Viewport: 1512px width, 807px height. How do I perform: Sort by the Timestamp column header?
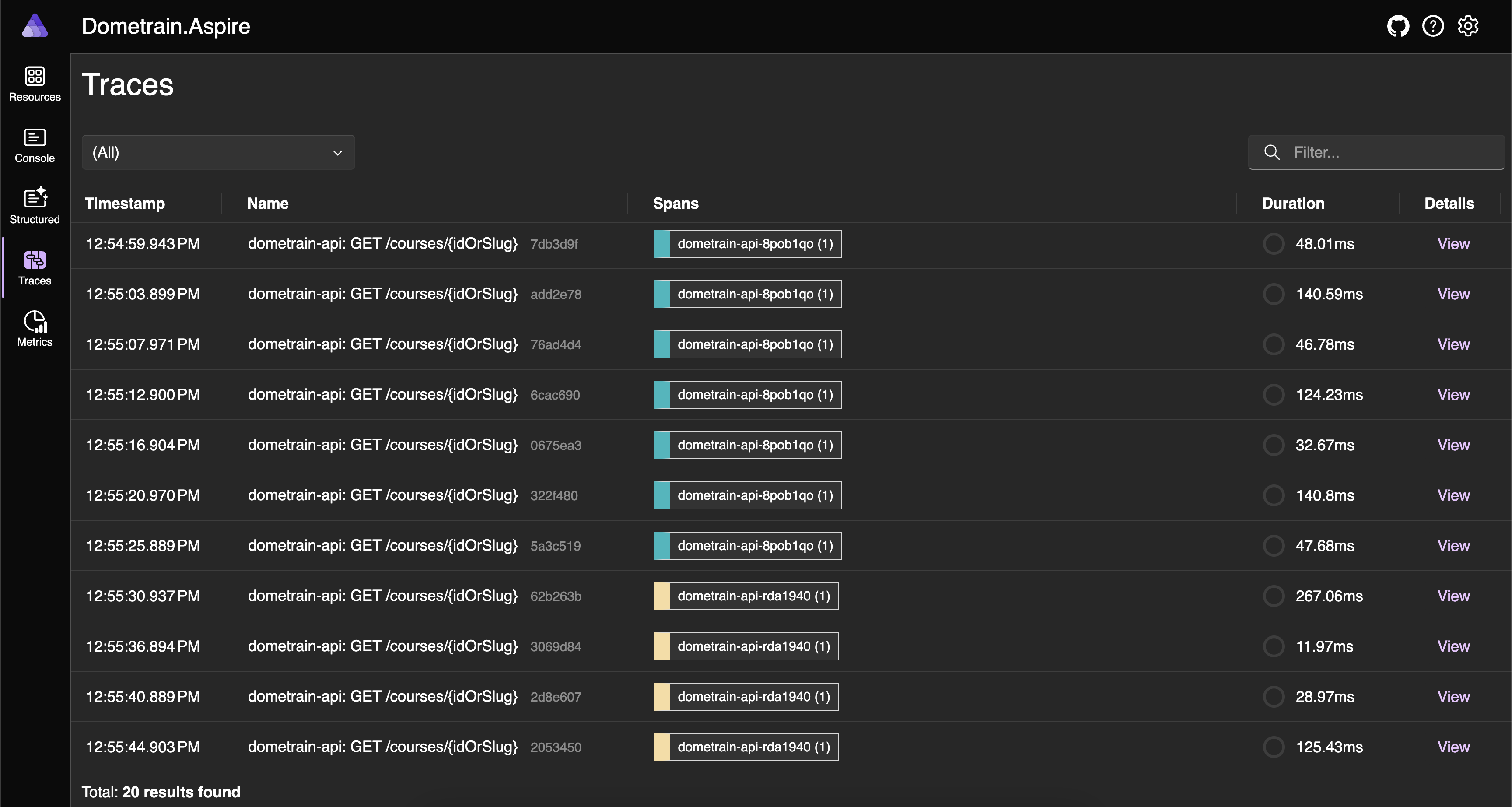pos(124,204)
